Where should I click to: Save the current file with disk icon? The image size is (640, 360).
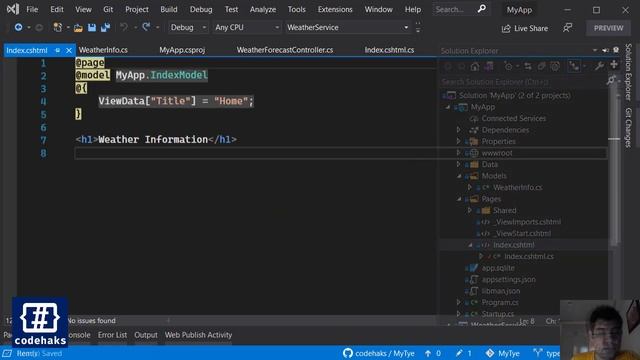point(92,27)
